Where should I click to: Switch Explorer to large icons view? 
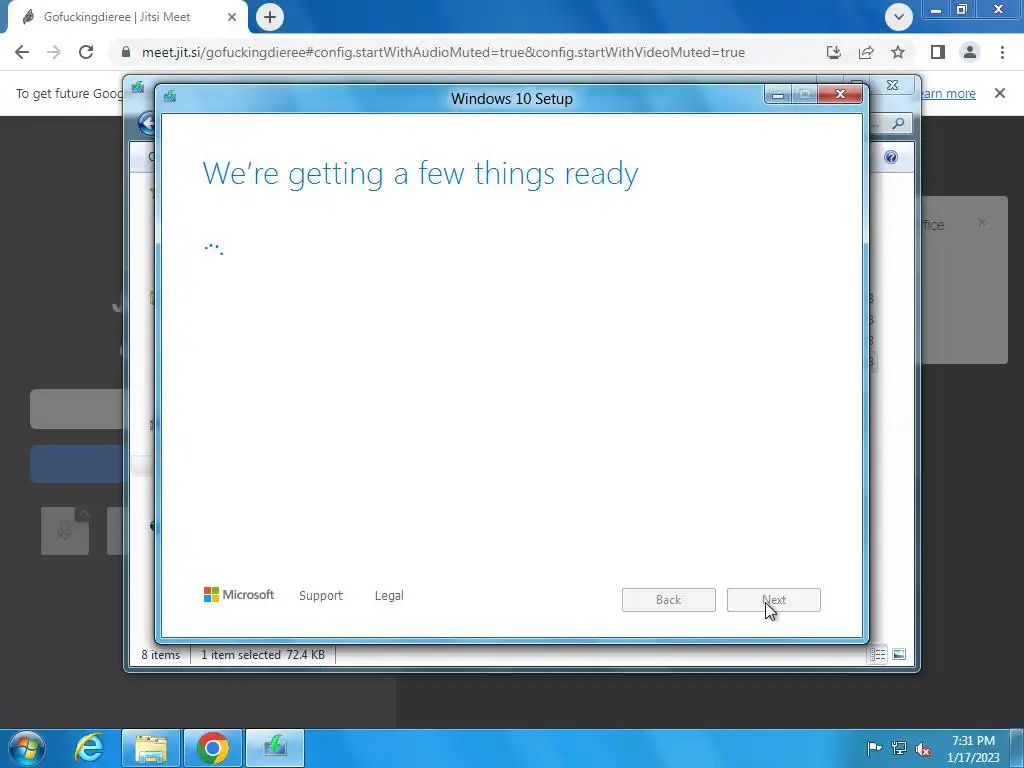pos(899,654)
